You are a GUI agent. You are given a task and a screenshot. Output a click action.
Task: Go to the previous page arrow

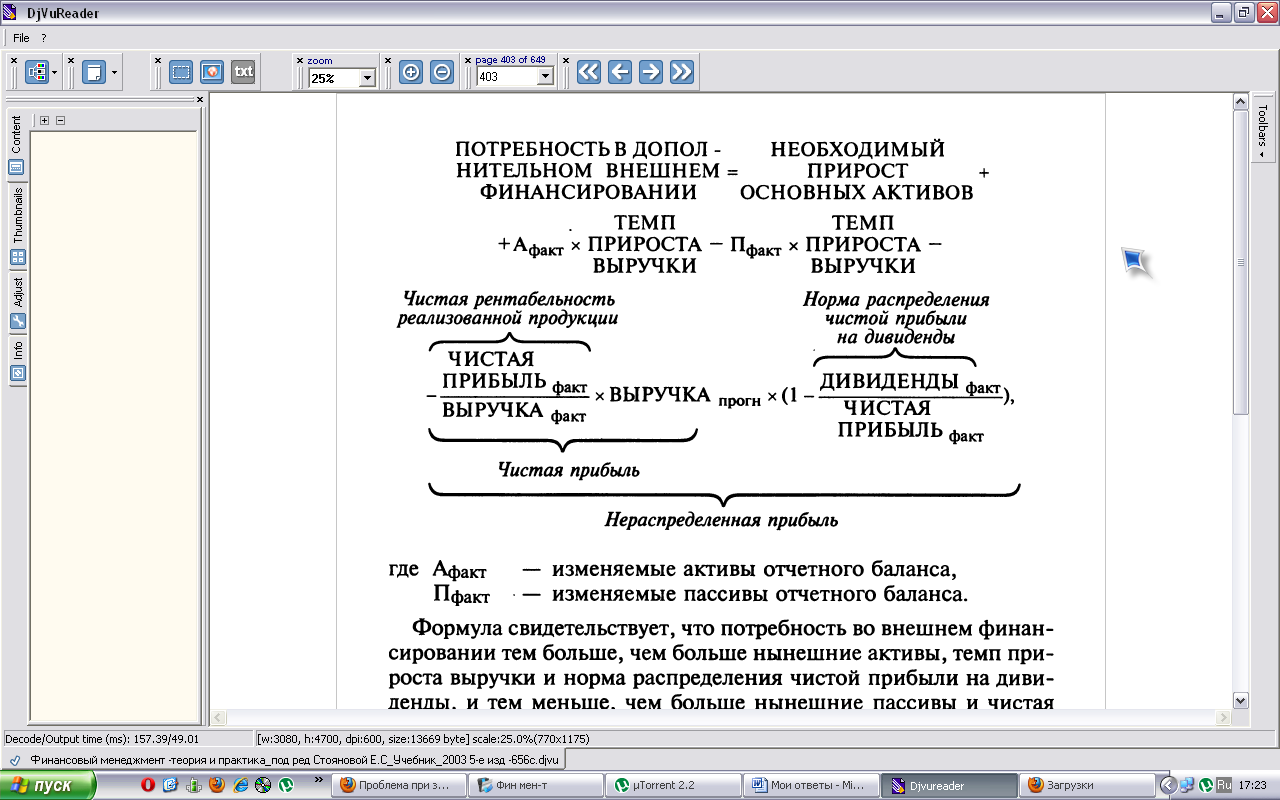pyautogui.click(x=620, y=72)
